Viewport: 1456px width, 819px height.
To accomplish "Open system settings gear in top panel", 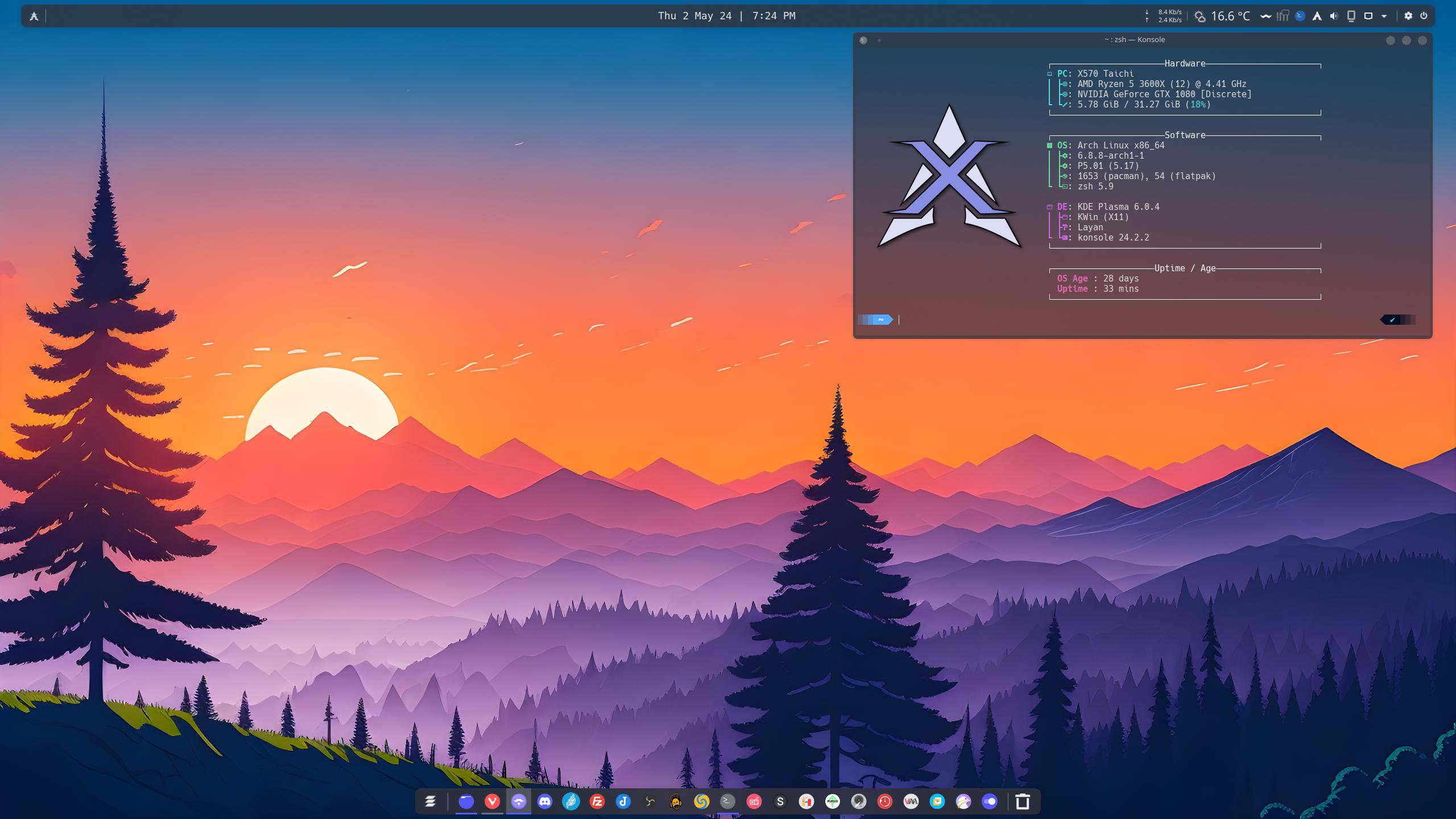I will click(x=1408, y=16).
